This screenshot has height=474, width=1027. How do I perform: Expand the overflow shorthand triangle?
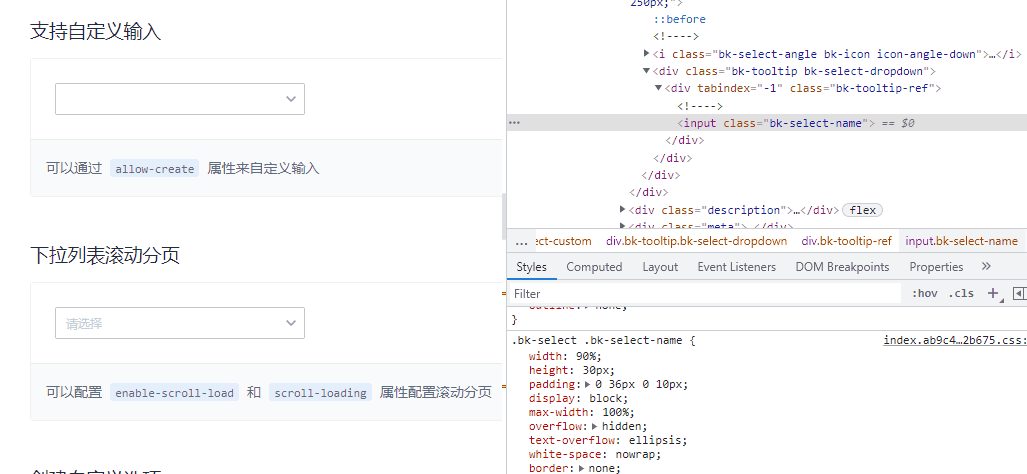tap(595, 426)
